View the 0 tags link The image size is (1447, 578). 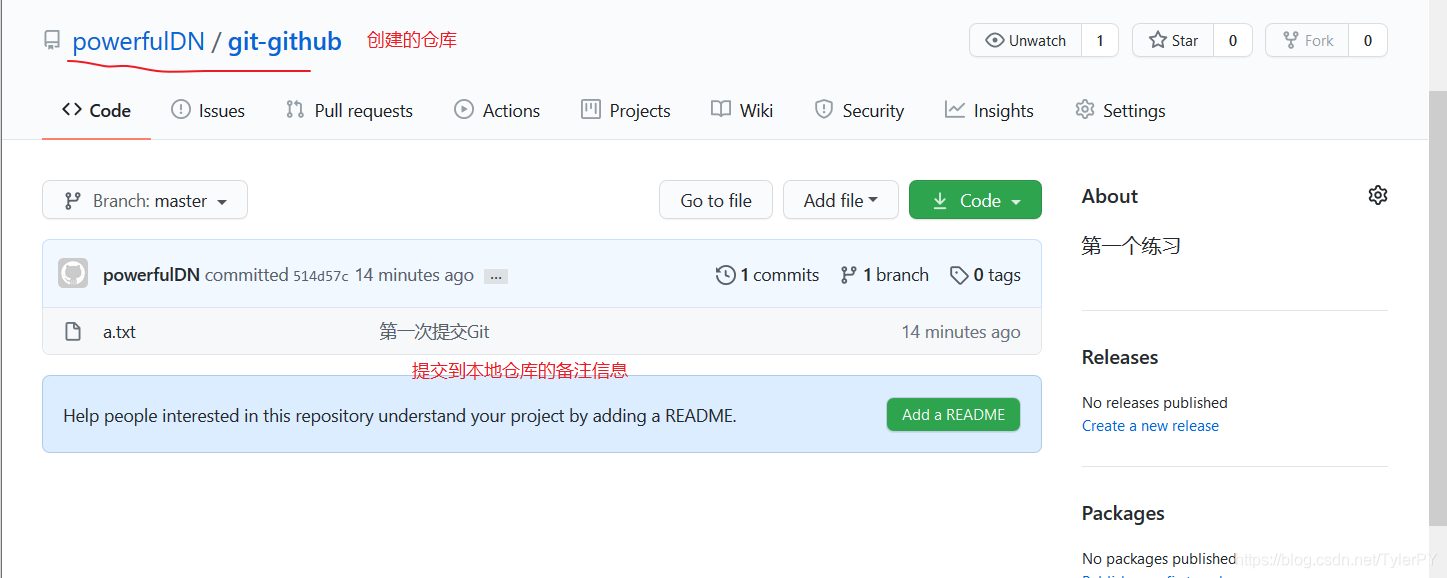click(985, 275)
